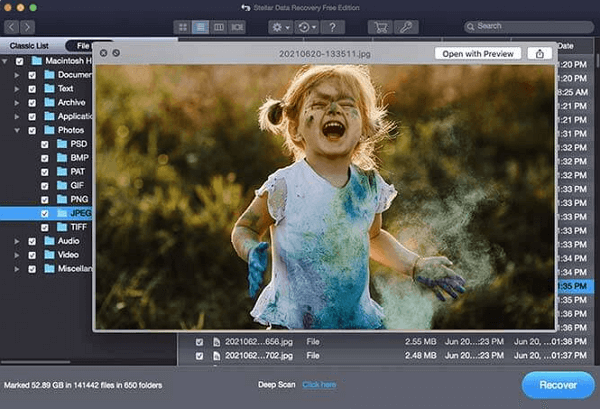Click the share icon in preview

pos(541,53)
